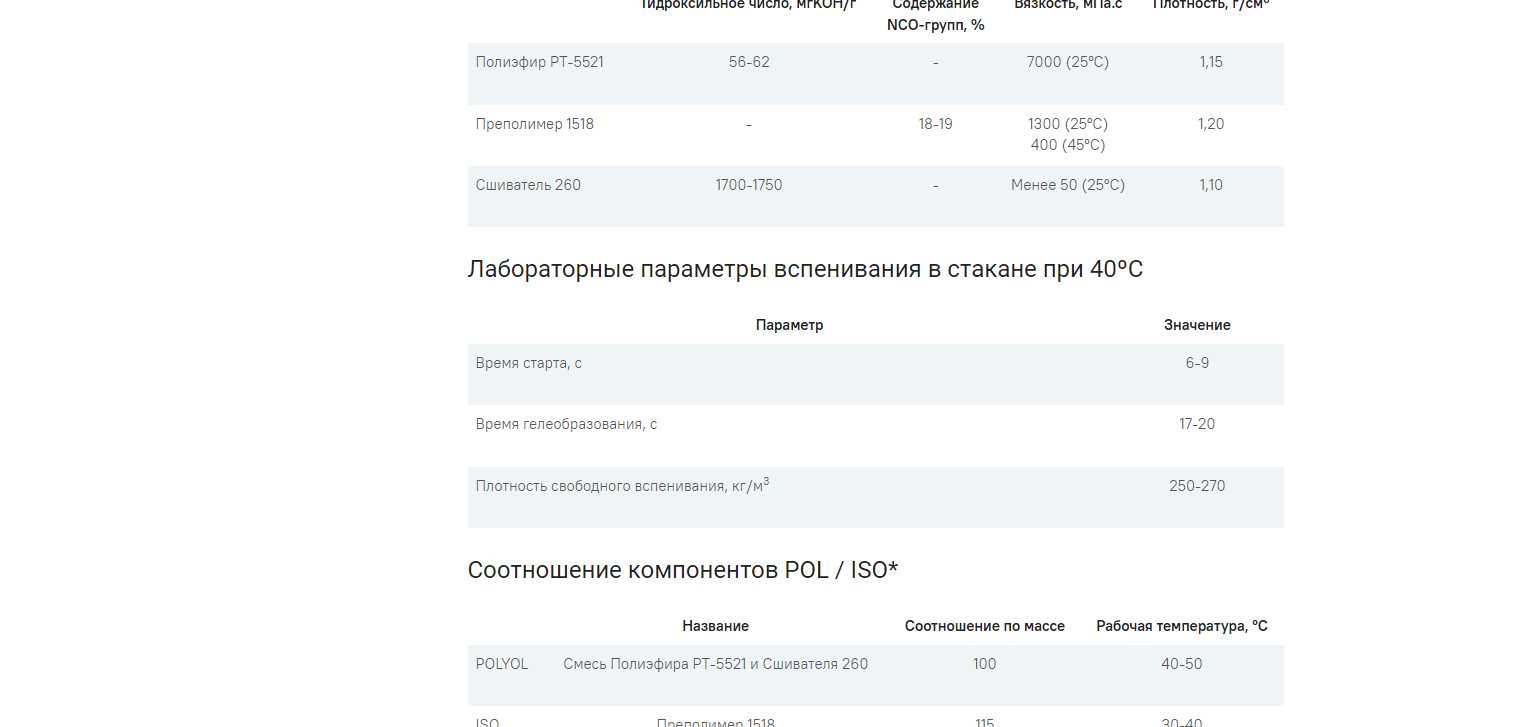Select the 'Полиэфир РТ-5521' row name cell
1520x727 pixels.
coord(539,62)
